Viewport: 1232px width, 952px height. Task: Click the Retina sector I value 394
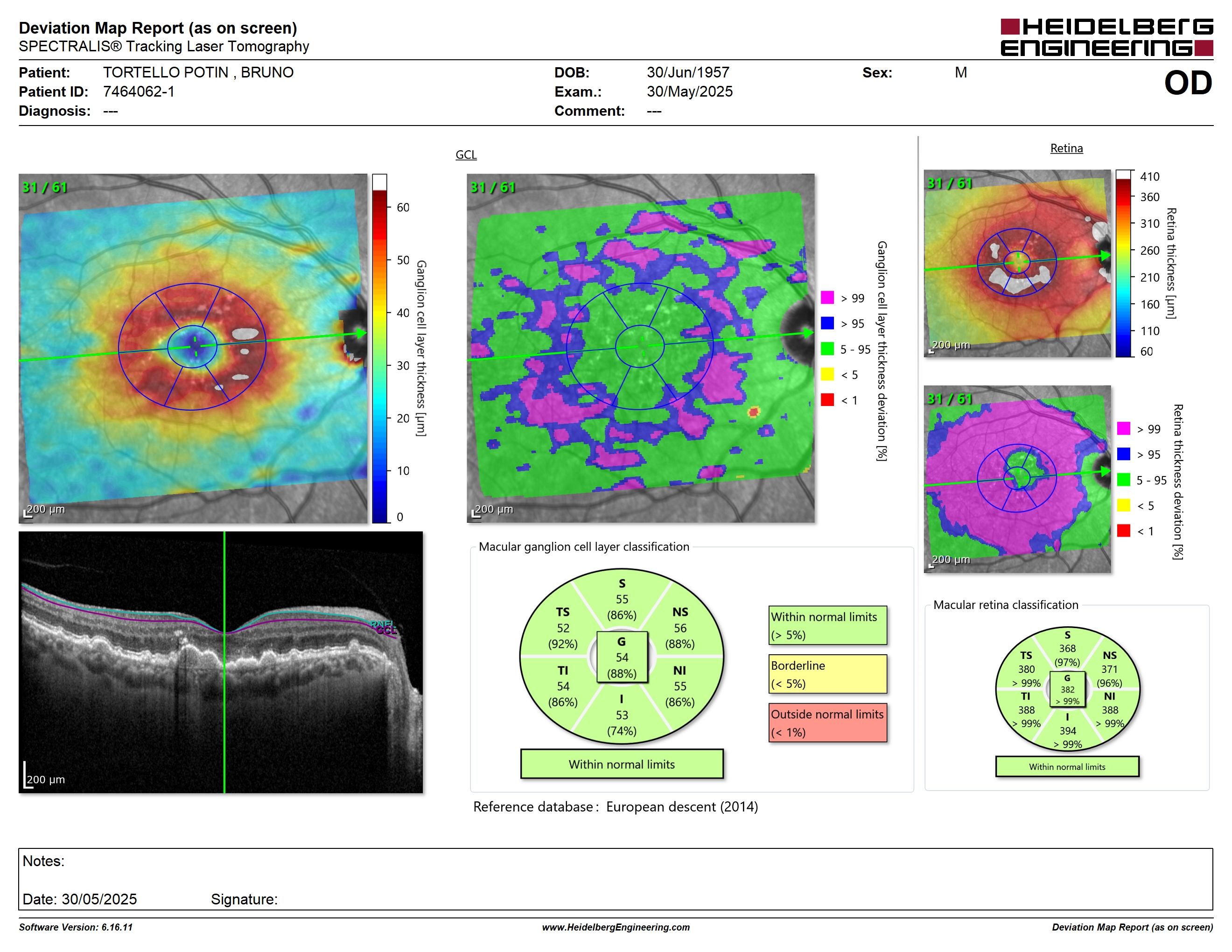[x=1067, y=730]
